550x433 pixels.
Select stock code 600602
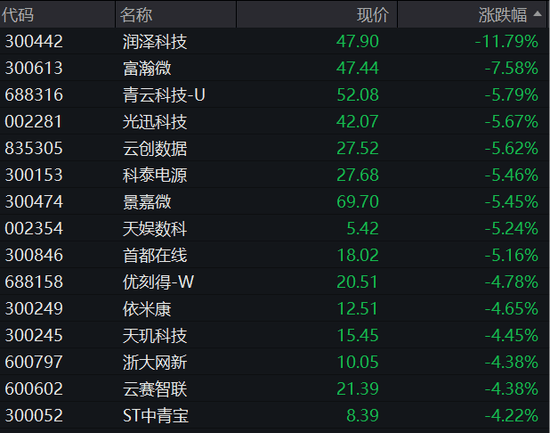point(34,389)
